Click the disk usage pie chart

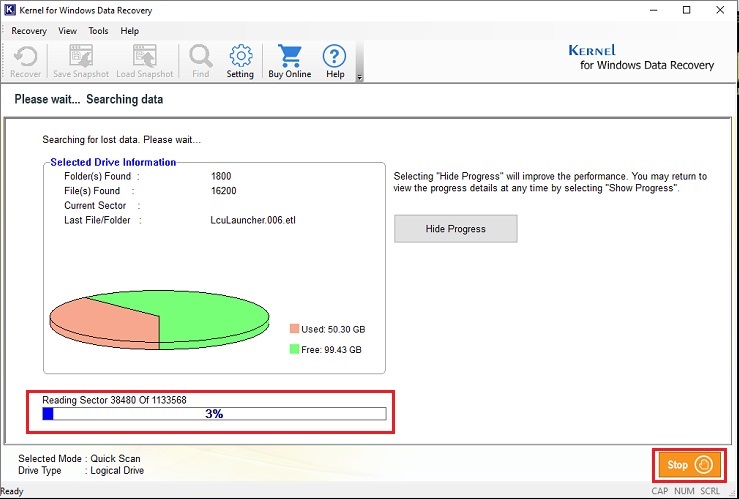pos(159,320)
